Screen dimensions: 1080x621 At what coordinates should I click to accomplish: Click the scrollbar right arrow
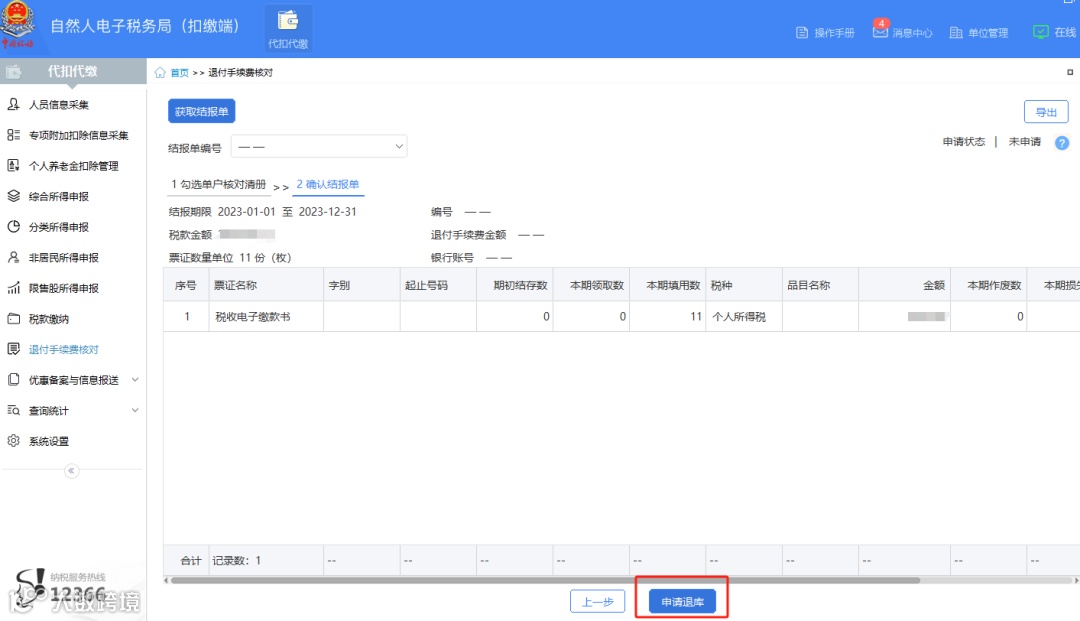coord(1076,580)
